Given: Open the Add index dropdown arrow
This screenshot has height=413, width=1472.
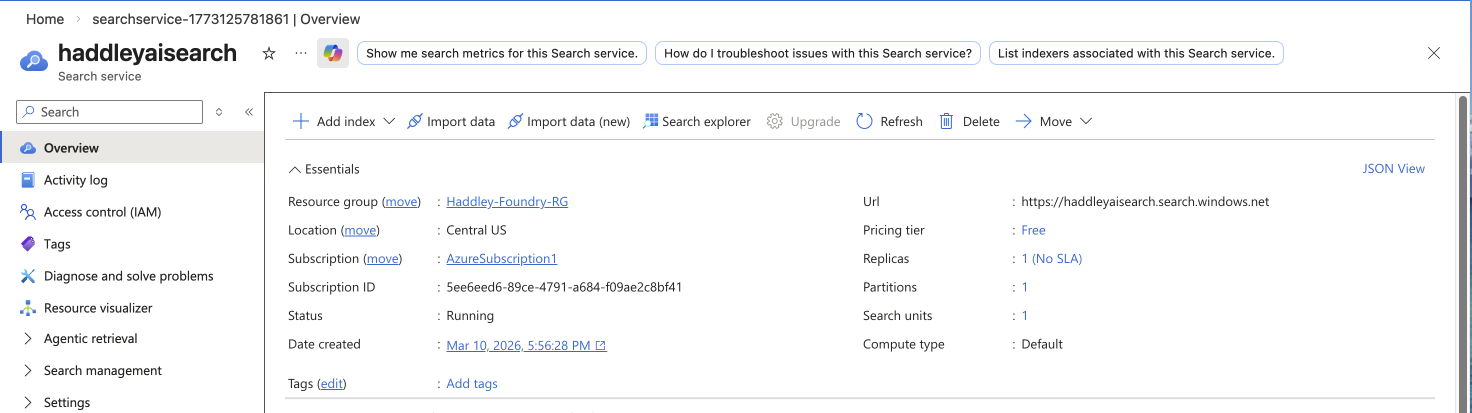Looking at the screenshot, I should click(x=389, y=121).
